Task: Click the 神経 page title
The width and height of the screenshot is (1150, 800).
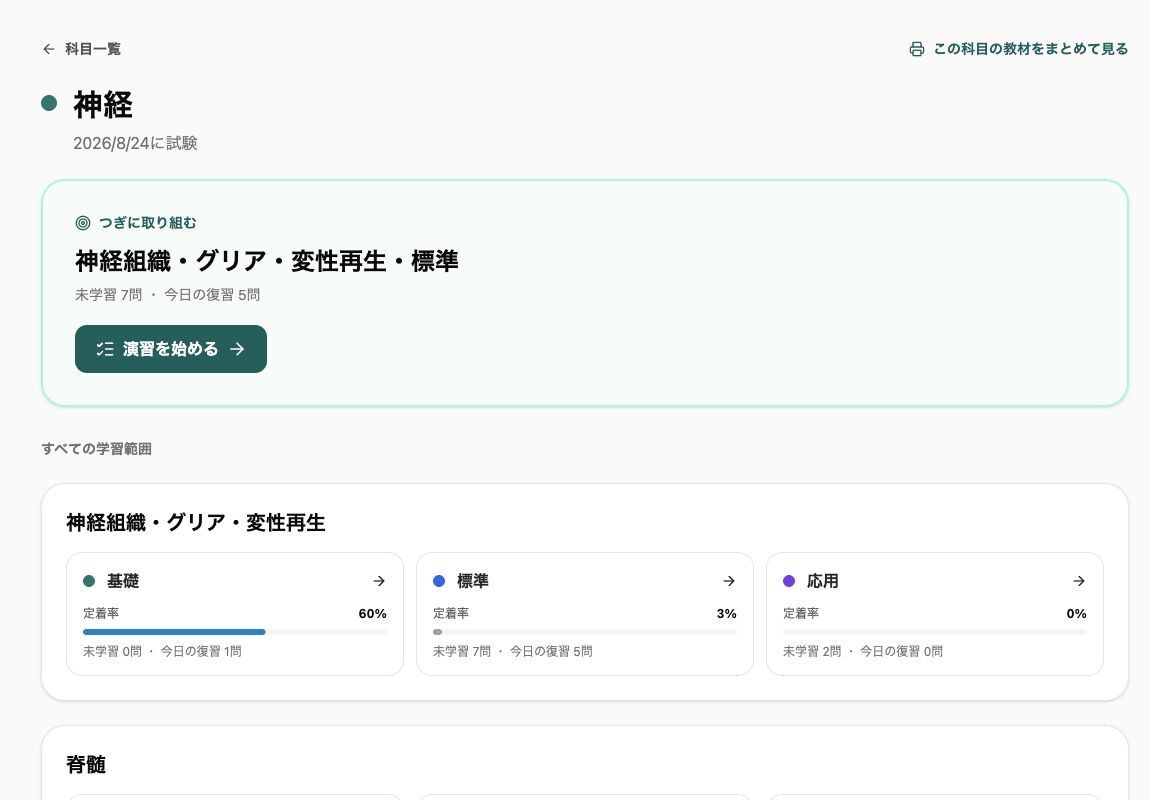Action: click(103, 104)
